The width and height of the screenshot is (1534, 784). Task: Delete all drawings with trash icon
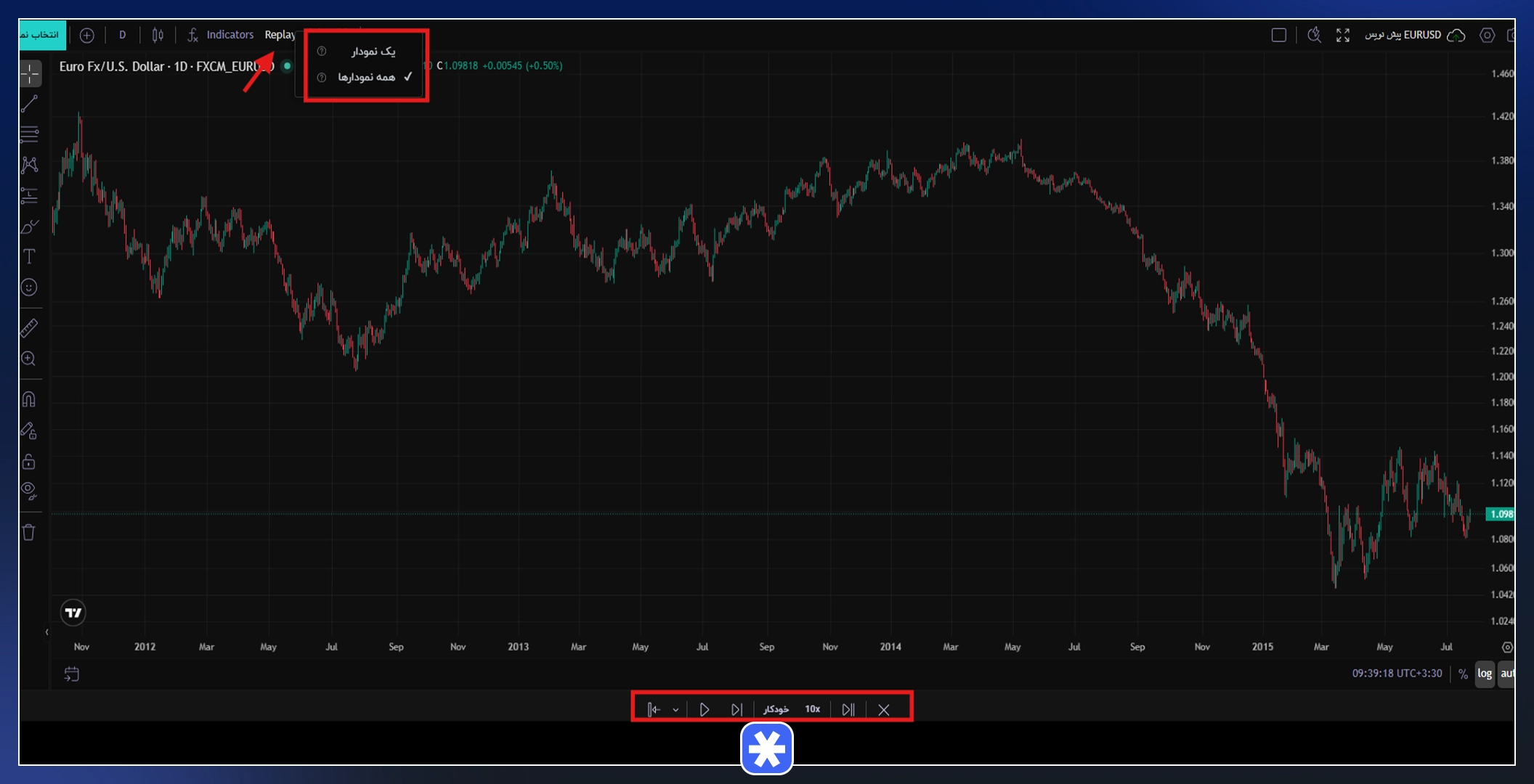(30, 532)
